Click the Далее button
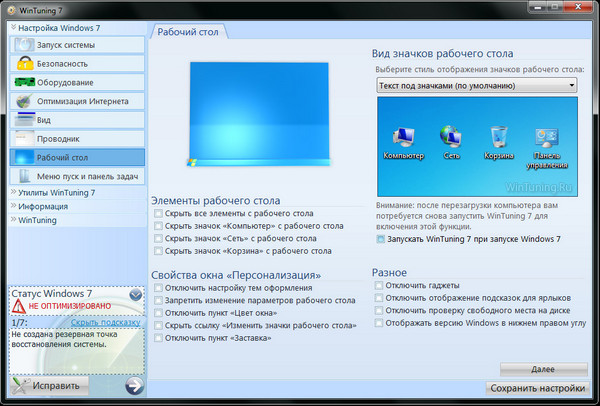 coord(543,369)
